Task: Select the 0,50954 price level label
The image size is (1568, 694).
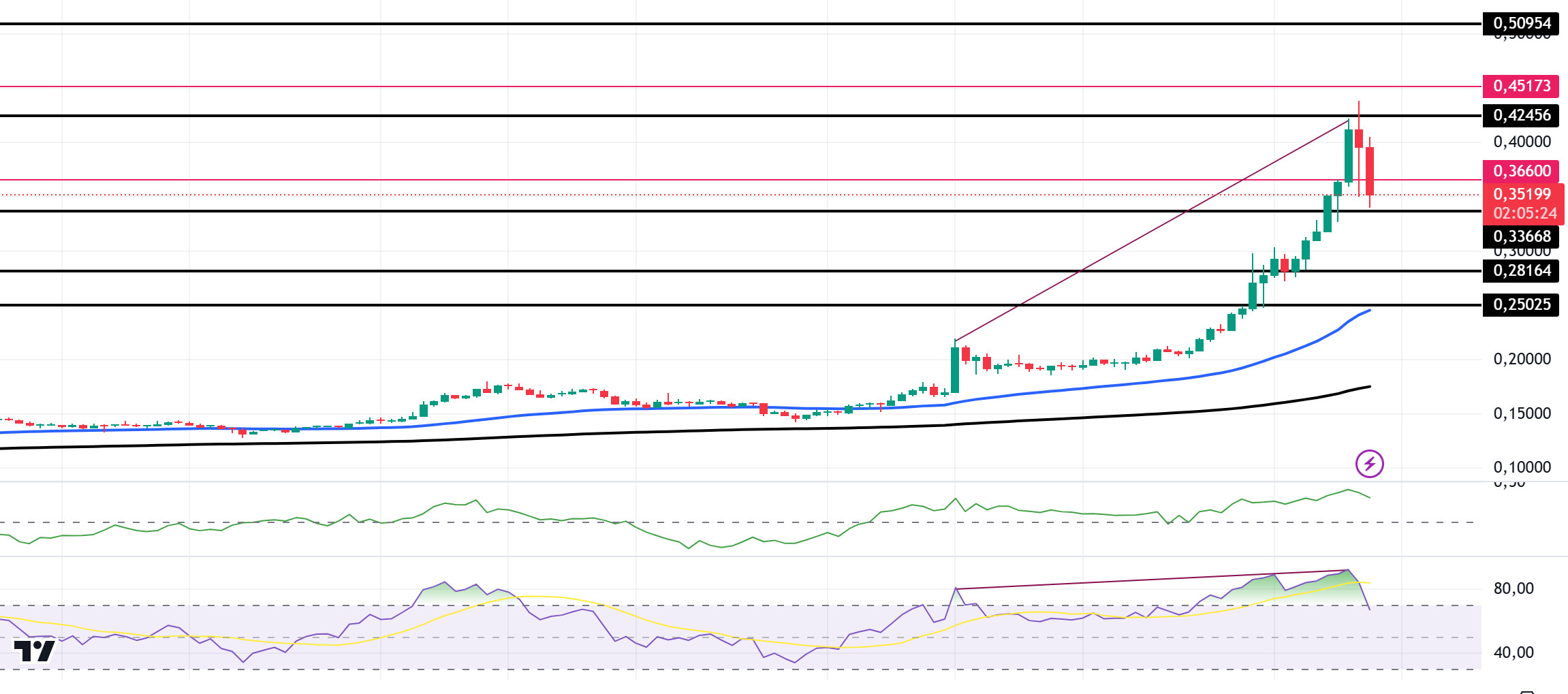Action: pos(1521,24)
